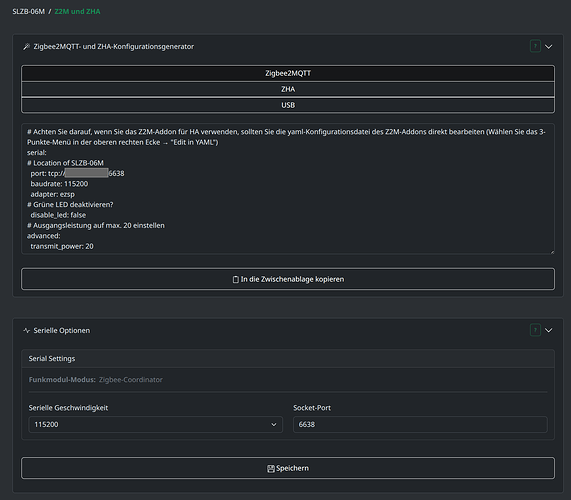Collapse the Serielle Optionen panel
This screenshot has height=500, width=571.
pyautogui.click(x=548, y=330)
